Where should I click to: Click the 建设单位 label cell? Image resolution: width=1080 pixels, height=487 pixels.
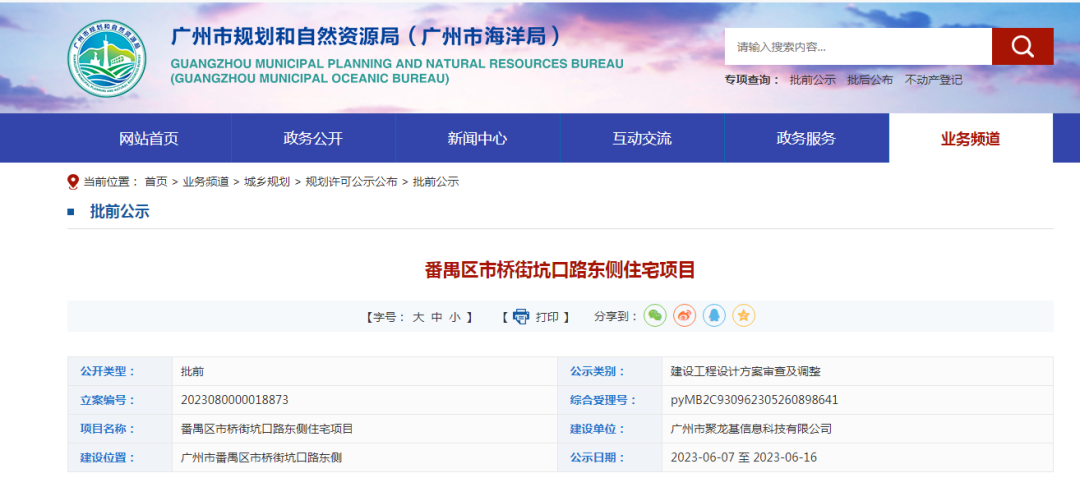[610, 428]
